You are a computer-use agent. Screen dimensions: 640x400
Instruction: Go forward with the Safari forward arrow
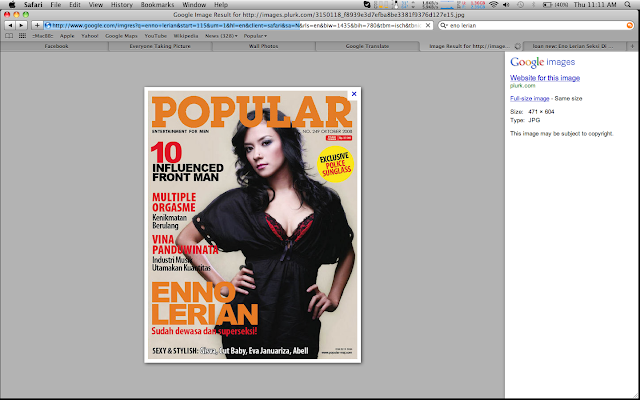21,25
